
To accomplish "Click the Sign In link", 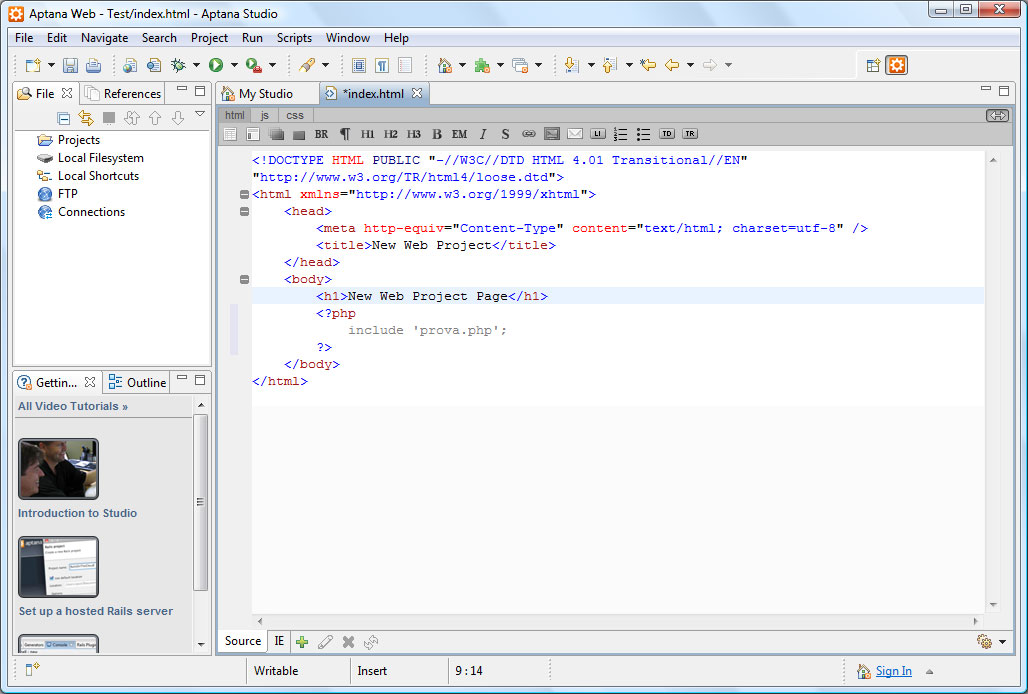I will click(894, 671).
